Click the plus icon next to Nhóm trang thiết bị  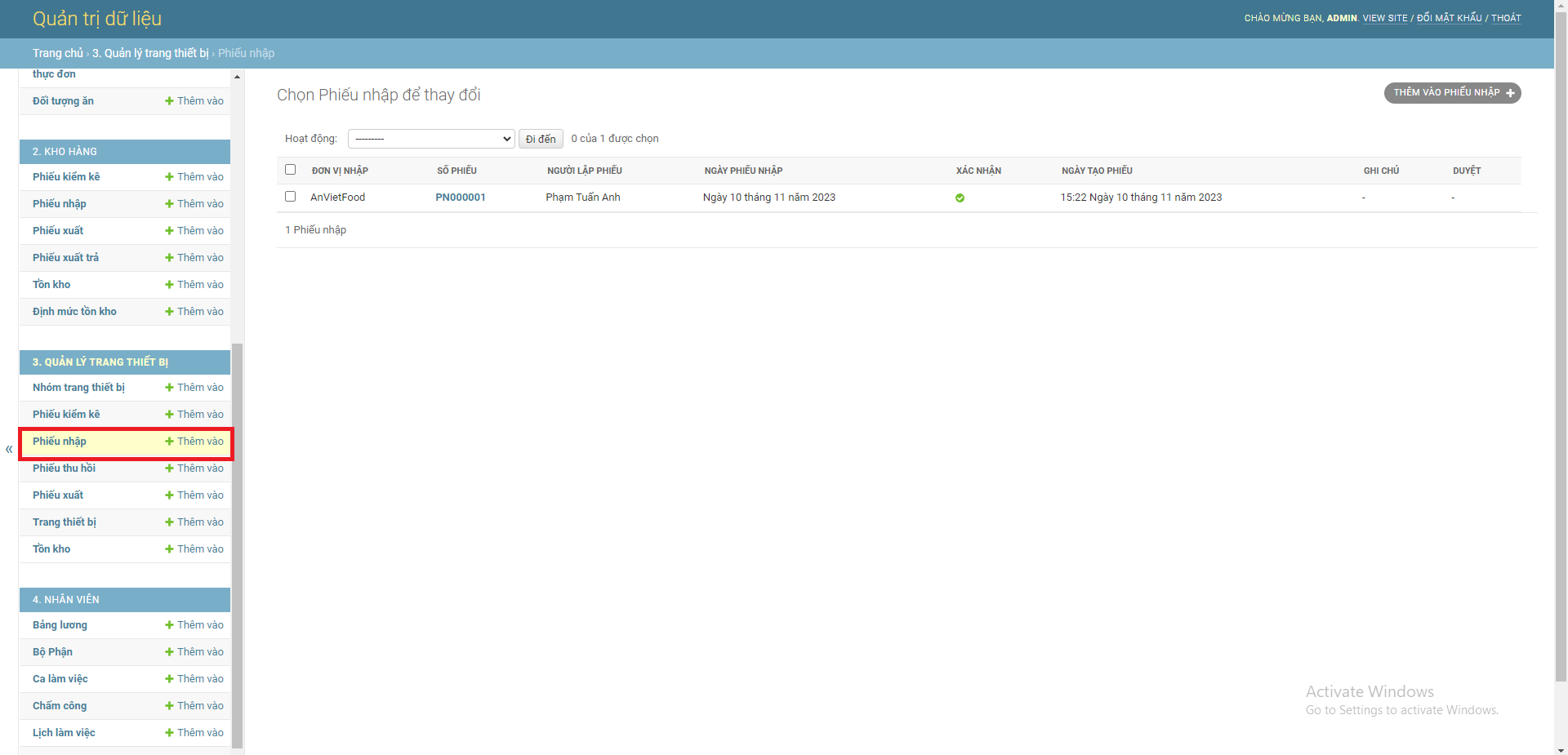(x=168, y=387)
